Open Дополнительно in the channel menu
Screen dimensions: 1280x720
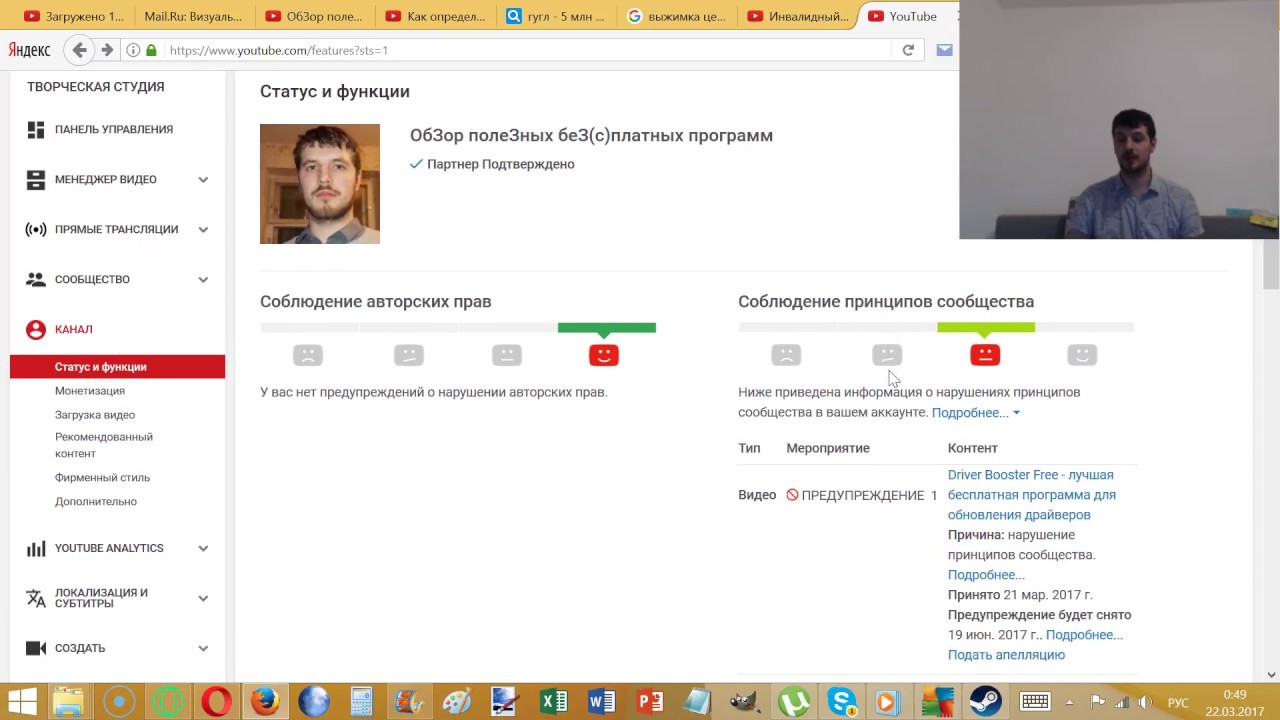(96, 502)
